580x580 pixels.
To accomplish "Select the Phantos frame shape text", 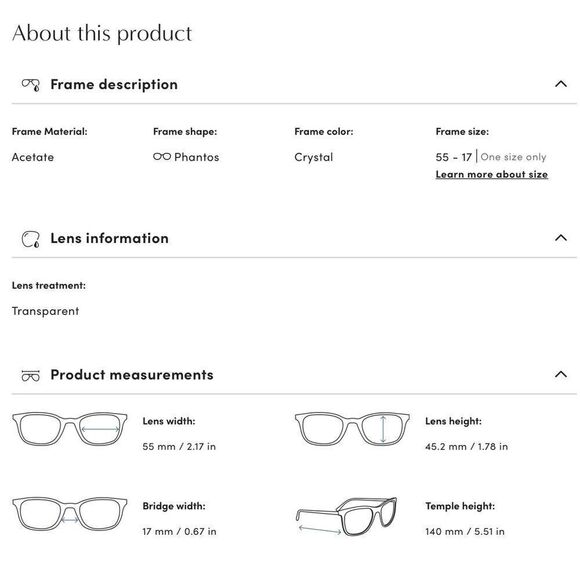I will point(197,157).
